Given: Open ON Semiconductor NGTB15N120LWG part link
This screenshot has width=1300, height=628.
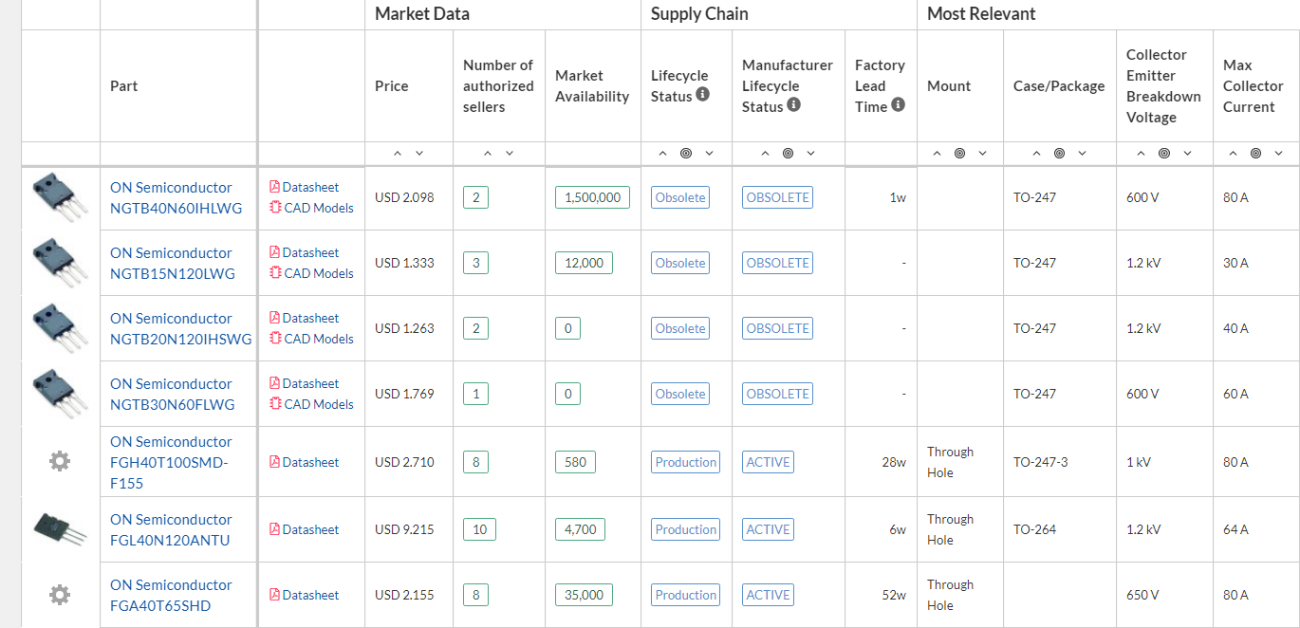Looking at the screenshot, I should (172, 263).
